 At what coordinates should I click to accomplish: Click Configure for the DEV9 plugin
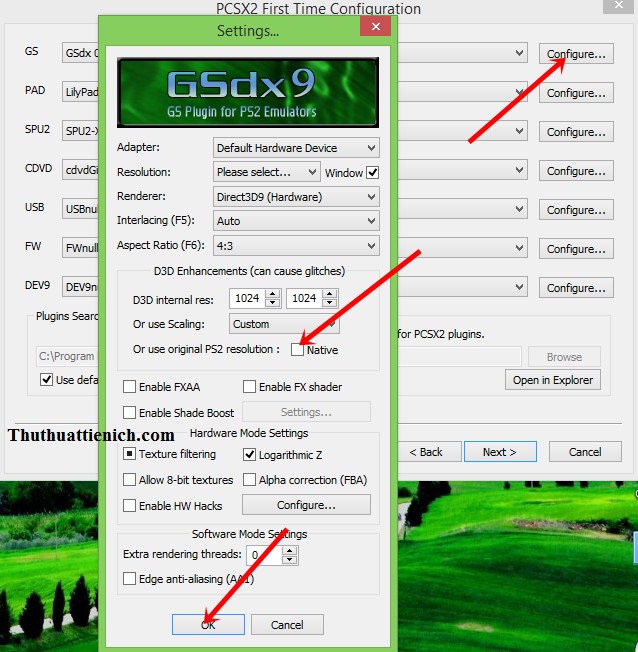coord(576,288)
